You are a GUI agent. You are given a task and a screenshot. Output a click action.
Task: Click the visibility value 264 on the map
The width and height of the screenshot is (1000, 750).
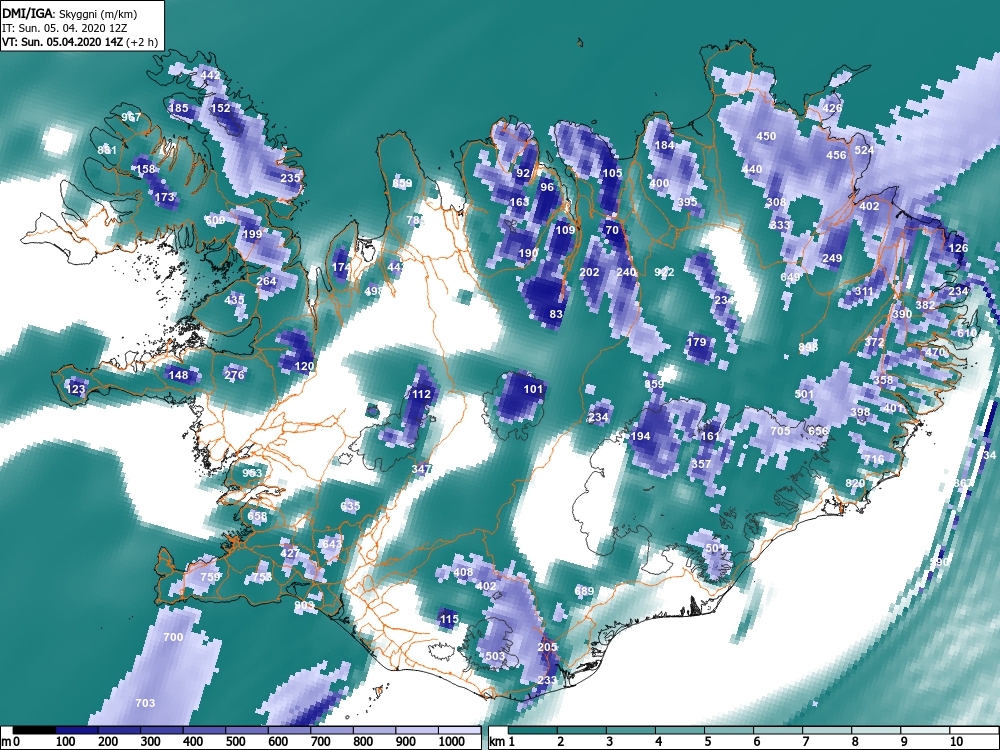pos(267,281)
